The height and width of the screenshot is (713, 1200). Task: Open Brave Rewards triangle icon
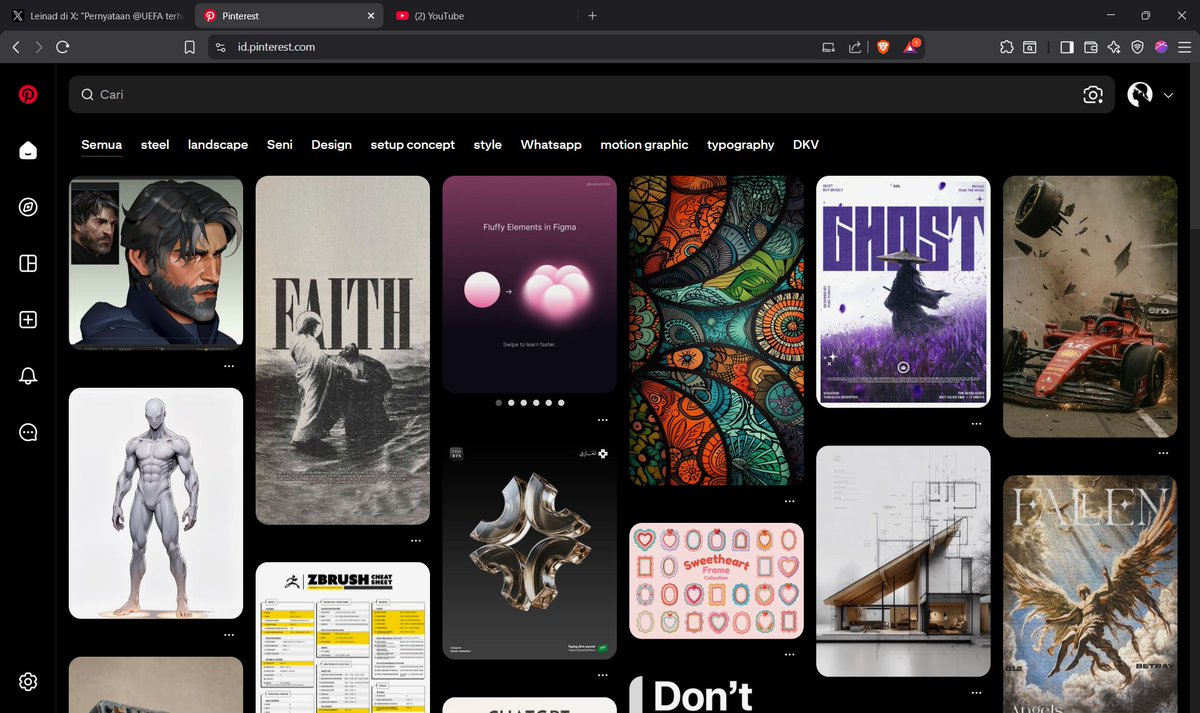(x=911, y=47)
